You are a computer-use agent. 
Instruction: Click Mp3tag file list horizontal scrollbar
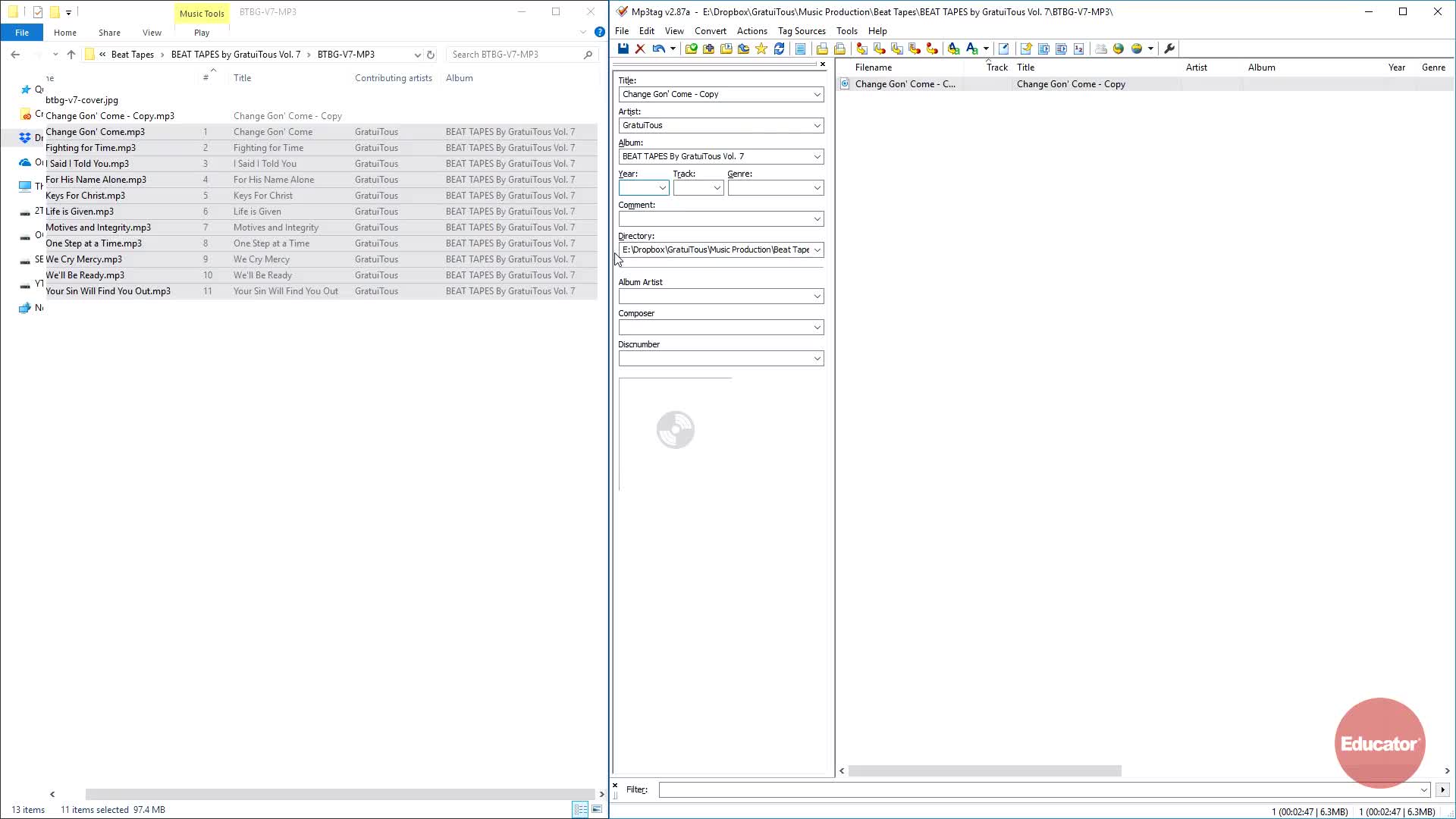[x=984, y=770]
